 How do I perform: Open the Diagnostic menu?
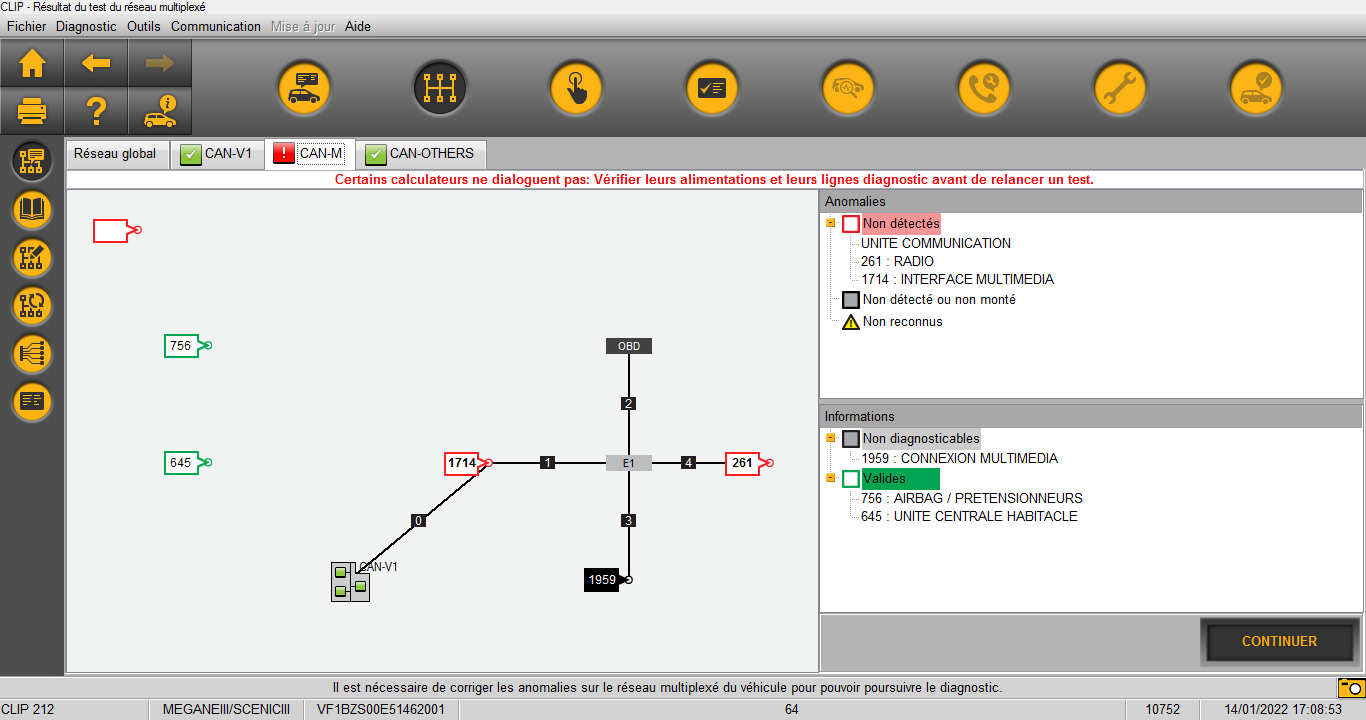tap(86, 27)
